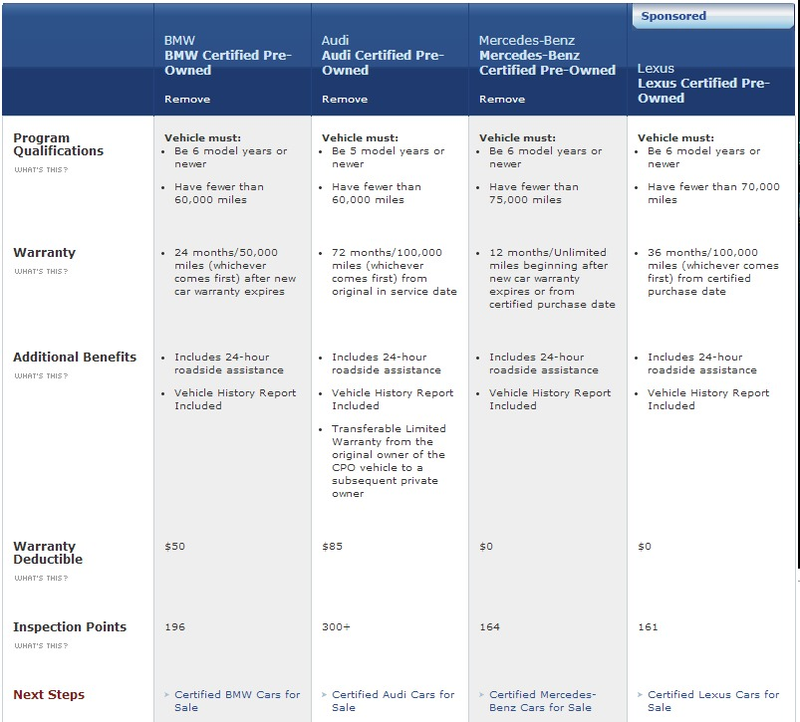The width and height of the screenshot is (800, 722).
Task: Click What's This under Warranty Deductible
Action: (x=41, y=578)
